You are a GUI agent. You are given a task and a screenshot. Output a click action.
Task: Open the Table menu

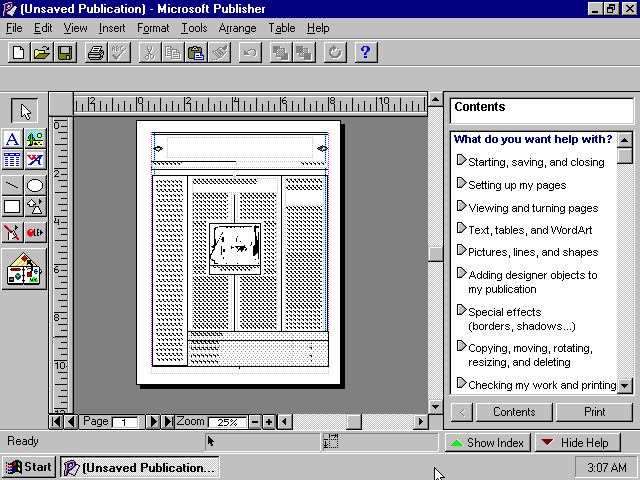[282, 28]
